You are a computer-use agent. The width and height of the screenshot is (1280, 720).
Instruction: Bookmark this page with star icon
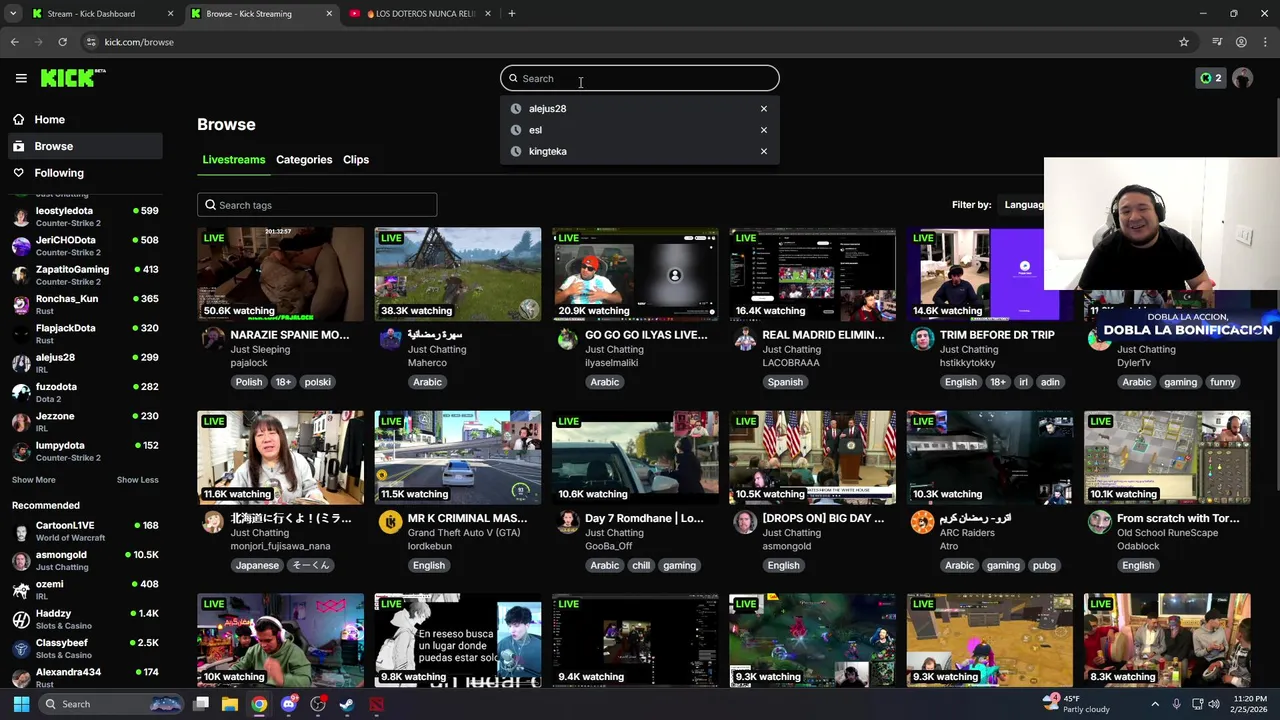(1184, 42)
